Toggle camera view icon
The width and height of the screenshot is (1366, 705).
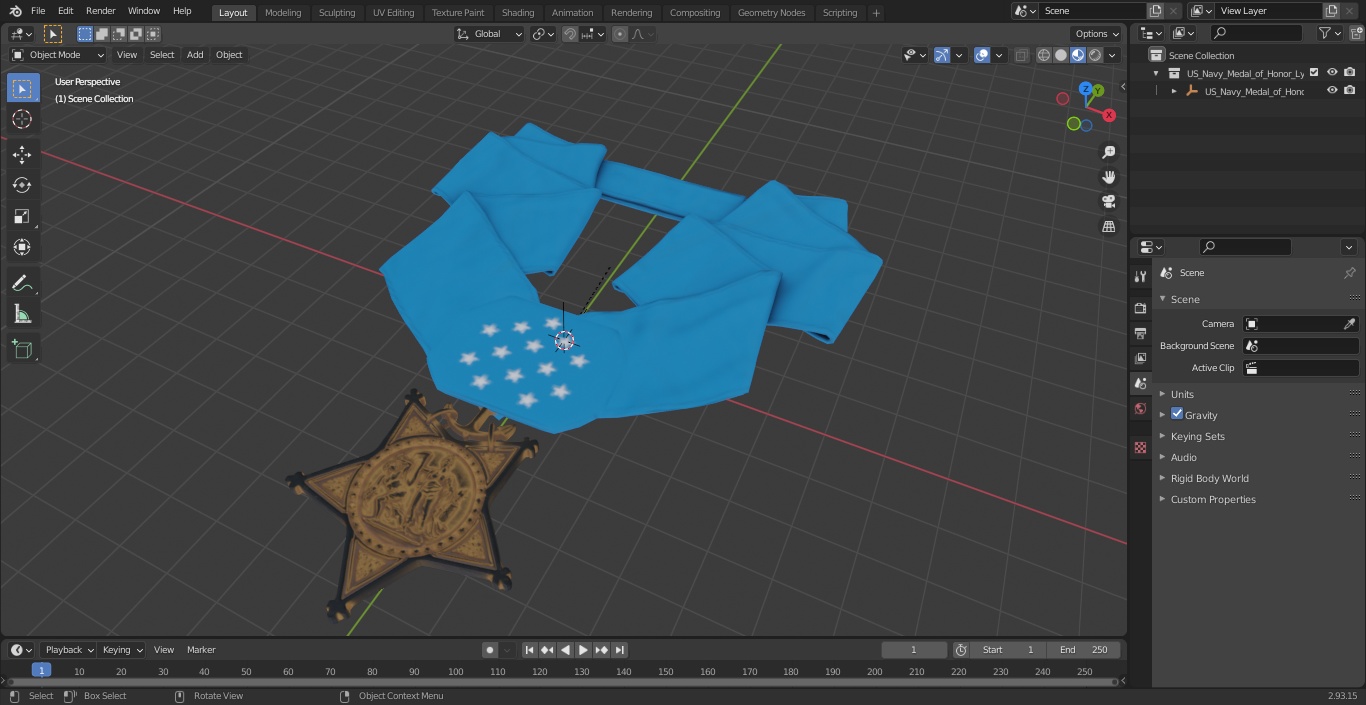(1108, 202)
